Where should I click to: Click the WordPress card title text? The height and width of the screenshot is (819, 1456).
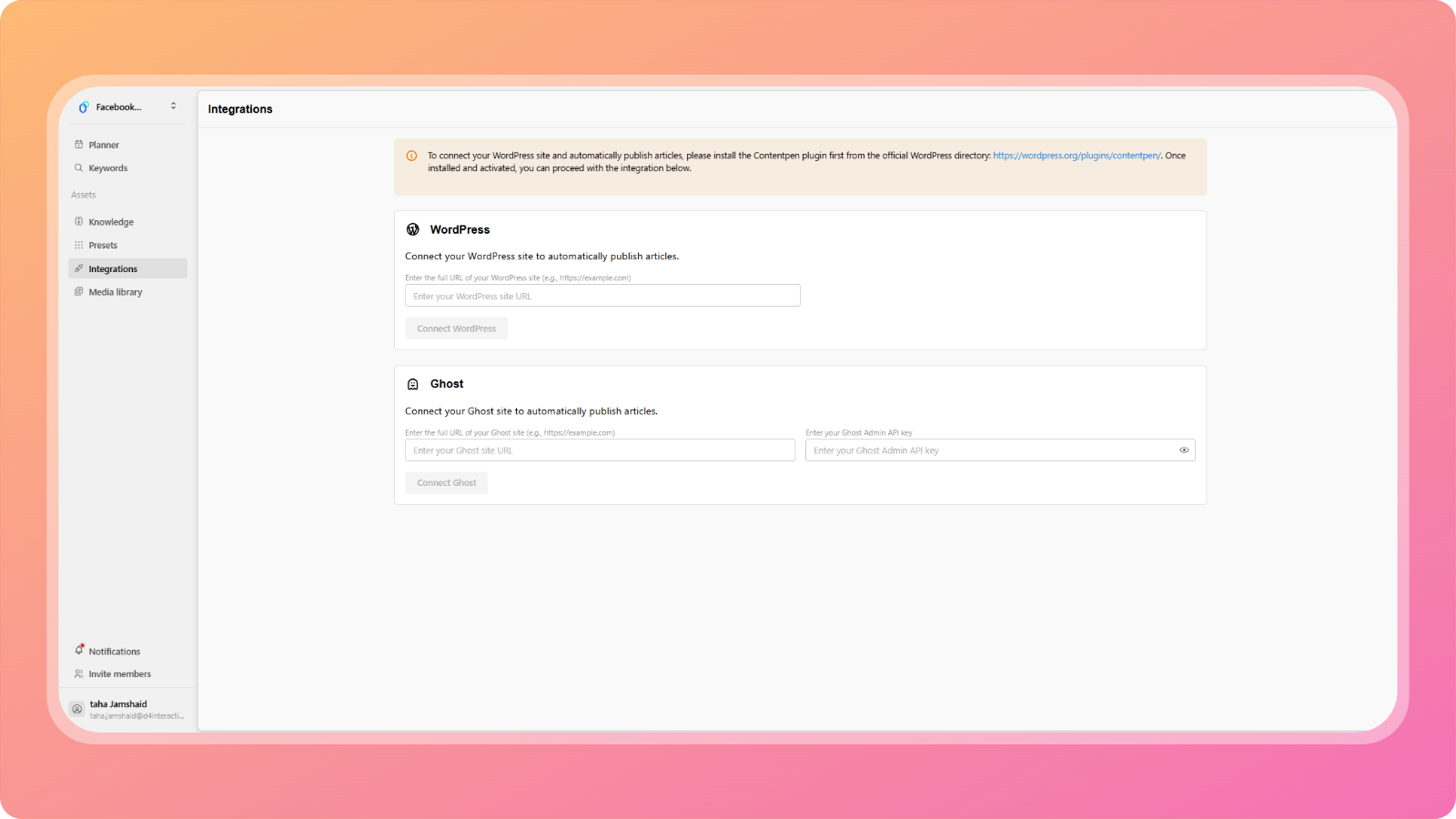(x=460, y=229)
